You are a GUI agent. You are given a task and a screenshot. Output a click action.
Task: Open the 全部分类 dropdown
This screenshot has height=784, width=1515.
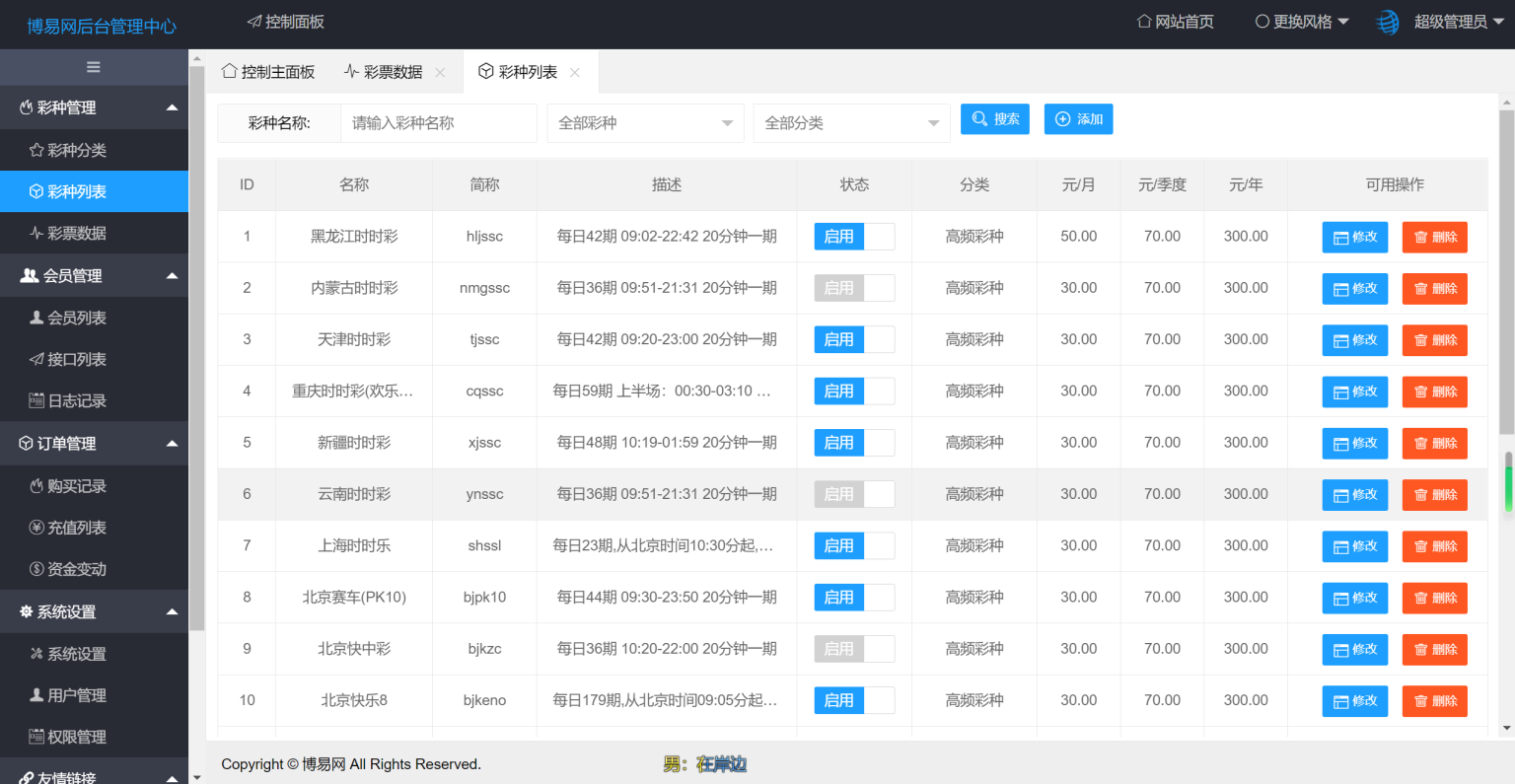pyautogui.click(x=851, y=123)
